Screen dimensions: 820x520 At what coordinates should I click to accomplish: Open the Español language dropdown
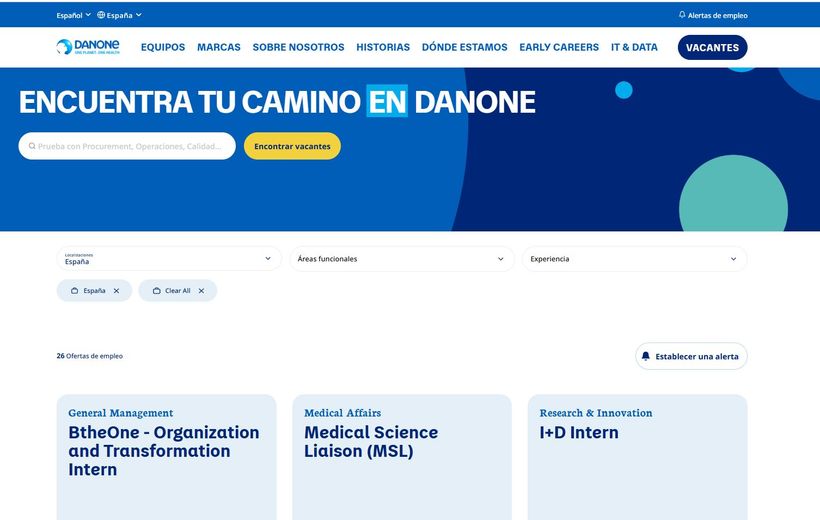click(x=73, y=15)
